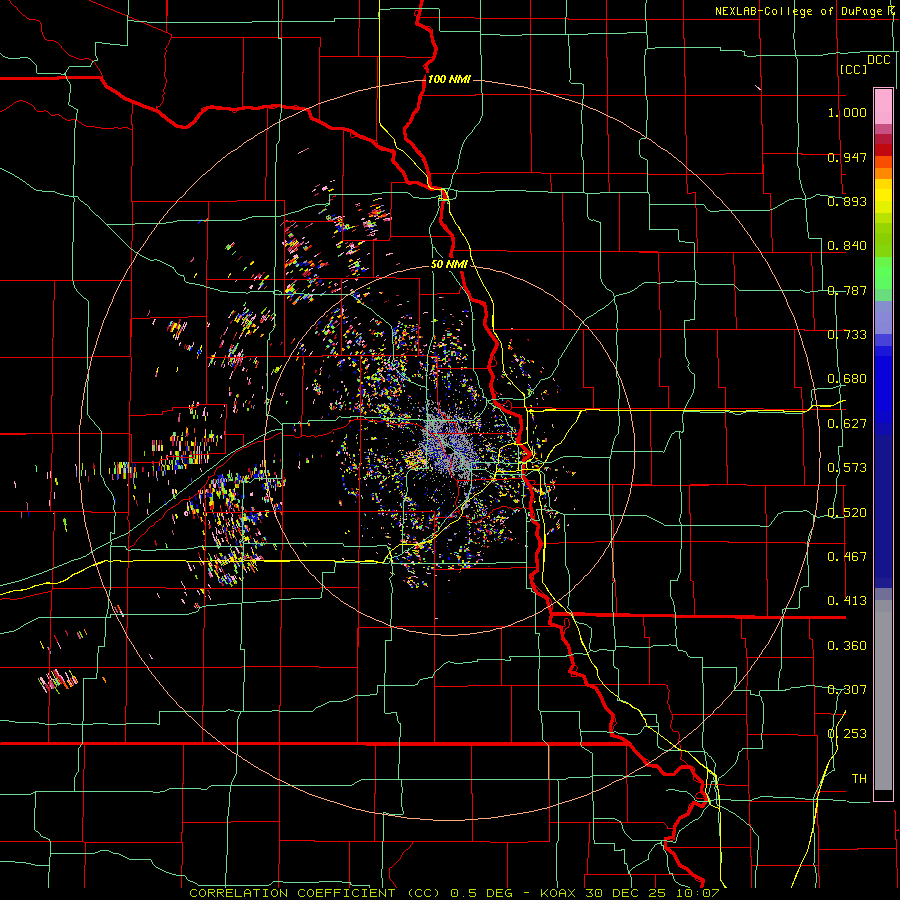The width and height of the screenshot is (900, 900).
Task: Click the bright green color bar segment
Action: [883, 273]
